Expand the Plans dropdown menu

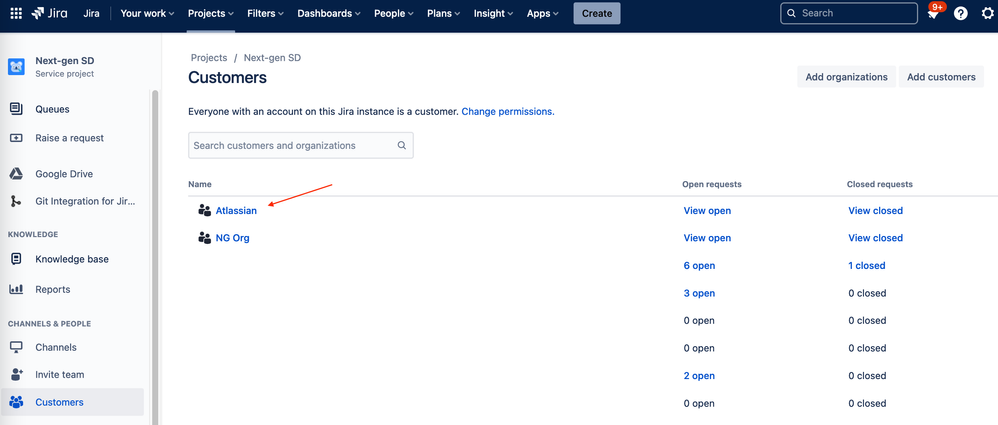coord(444,13)
